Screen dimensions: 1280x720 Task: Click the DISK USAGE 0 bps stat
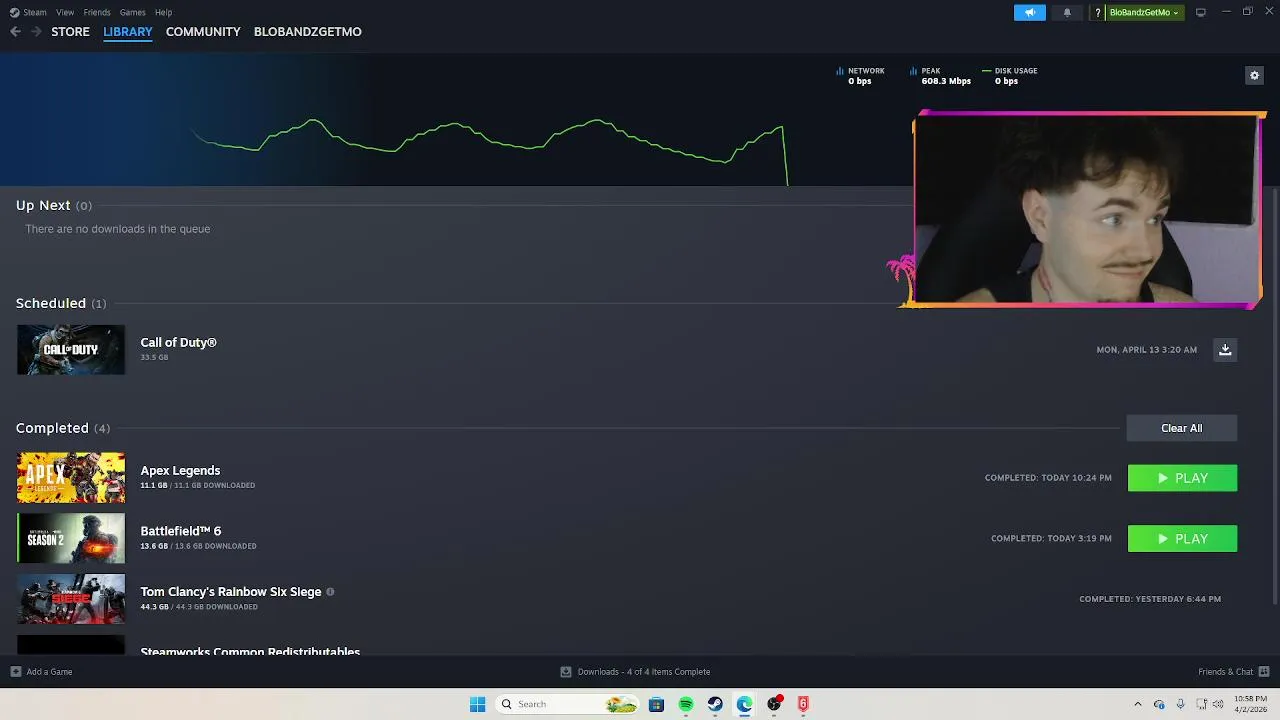pyautogui.click(x=1010, y=76)
